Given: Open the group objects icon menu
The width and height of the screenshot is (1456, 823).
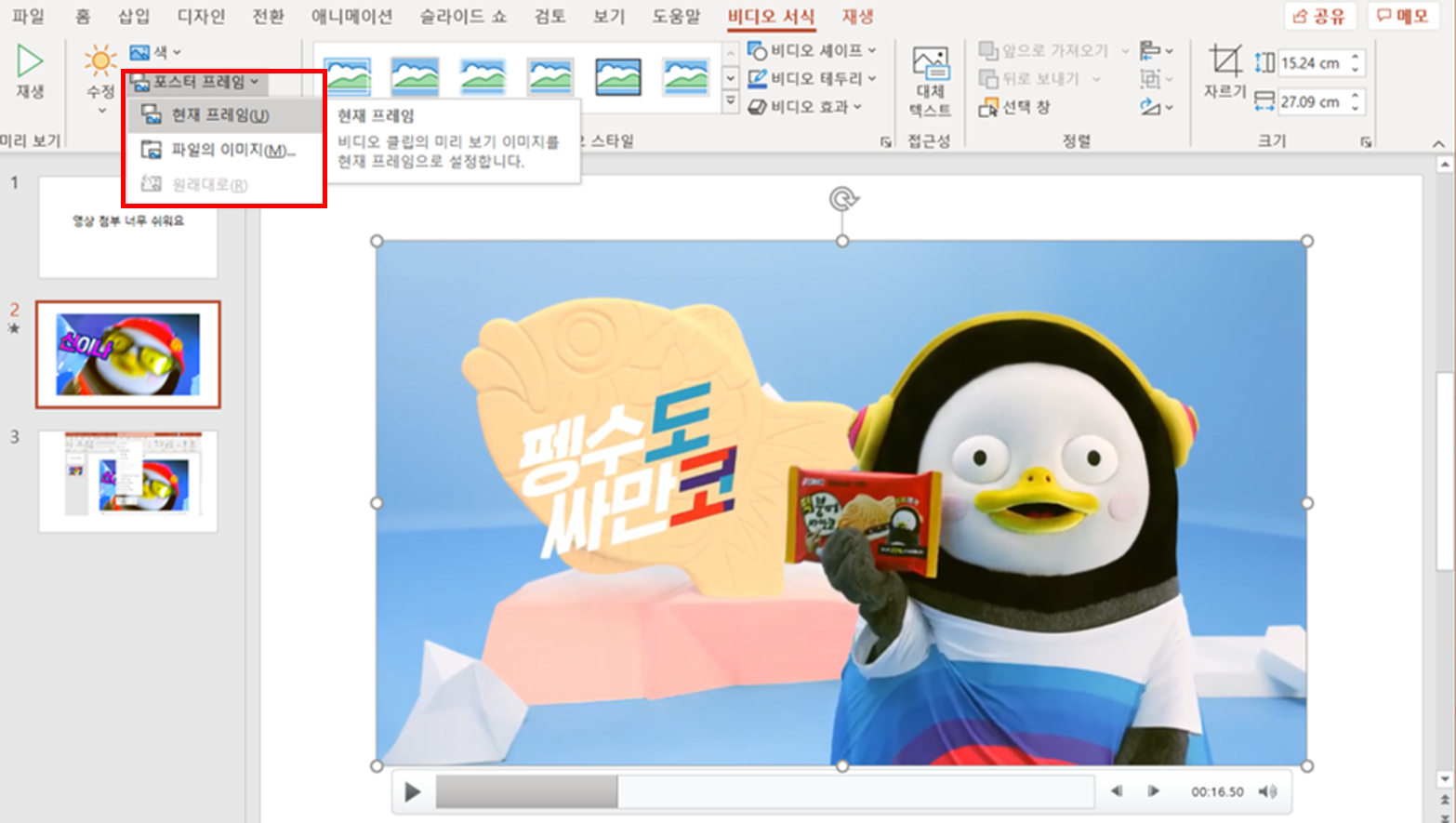Looking at the screenshot, I should click(1156, 78).
